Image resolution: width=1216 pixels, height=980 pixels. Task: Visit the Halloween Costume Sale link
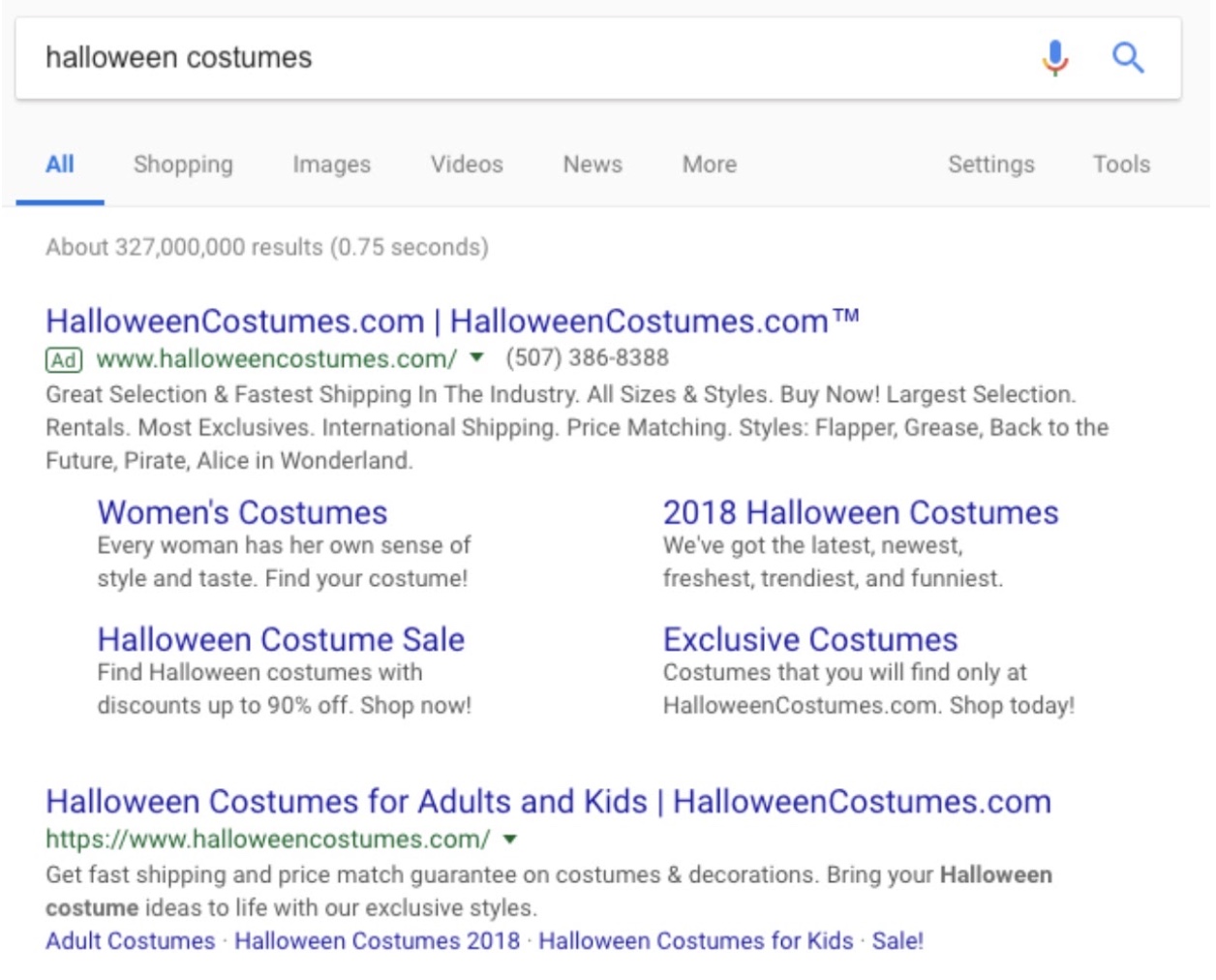pyautogui.click(x=281, y=639)
